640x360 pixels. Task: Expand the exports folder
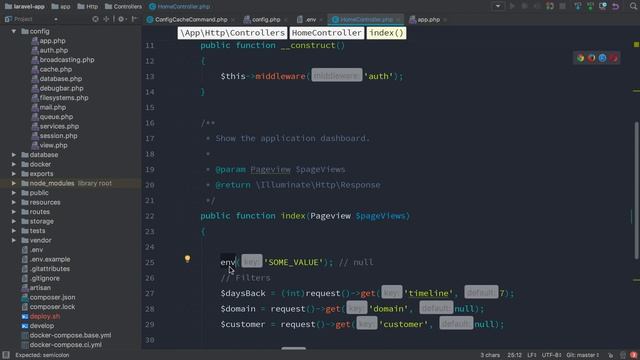(x=14, y=173)
